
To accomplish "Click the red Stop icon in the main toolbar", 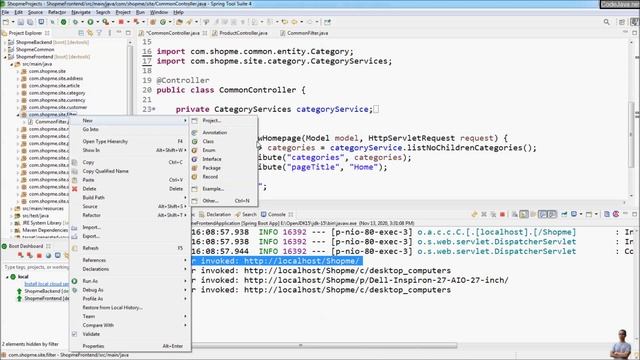I will (x=121, y=22).
